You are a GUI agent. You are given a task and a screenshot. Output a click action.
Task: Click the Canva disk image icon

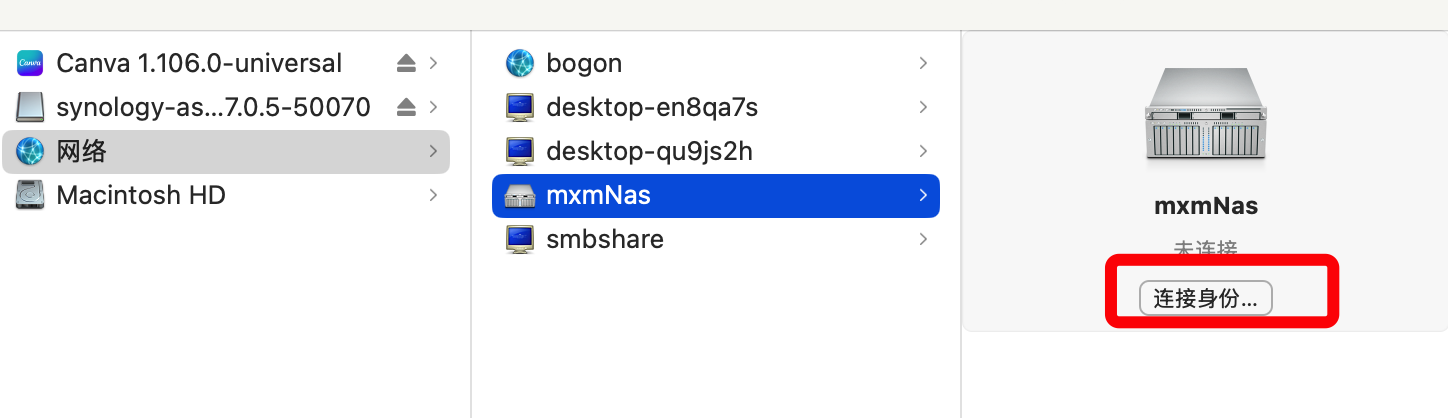click(x=31, y=63)
